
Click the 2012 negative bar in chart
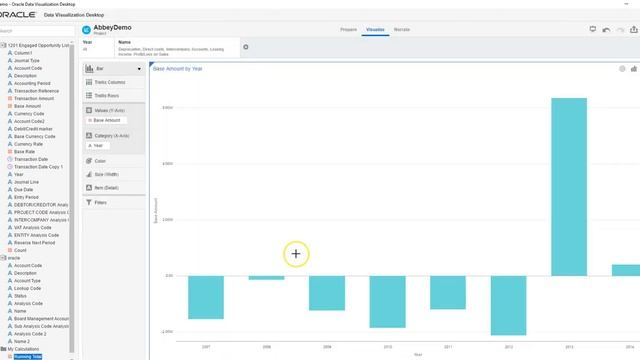click(x=509, y=305)
